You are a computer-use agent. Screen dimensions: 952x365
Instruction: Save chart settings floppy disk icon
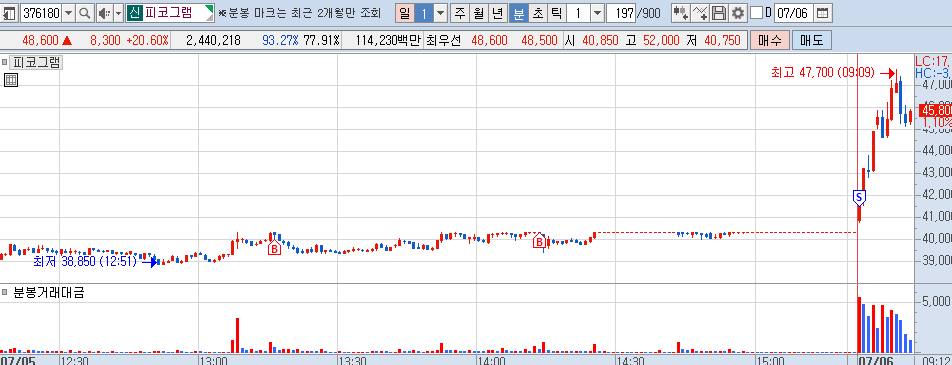tap(719, 13)
